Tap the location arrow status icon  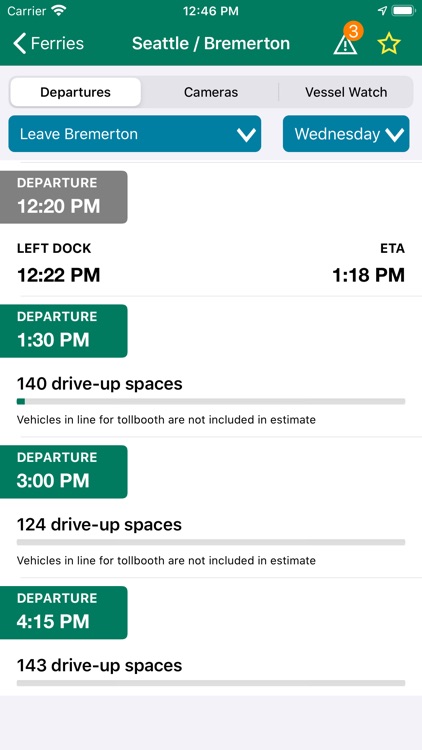[382, 11]
